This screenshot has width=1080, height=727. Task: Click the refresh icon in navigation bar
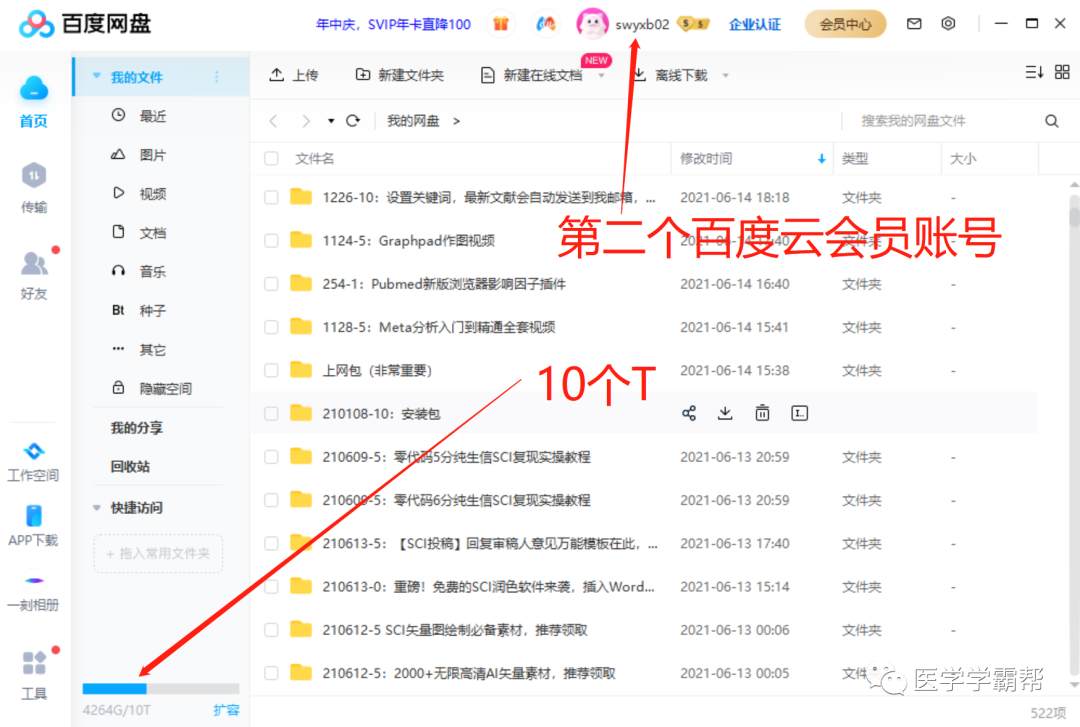353,121
